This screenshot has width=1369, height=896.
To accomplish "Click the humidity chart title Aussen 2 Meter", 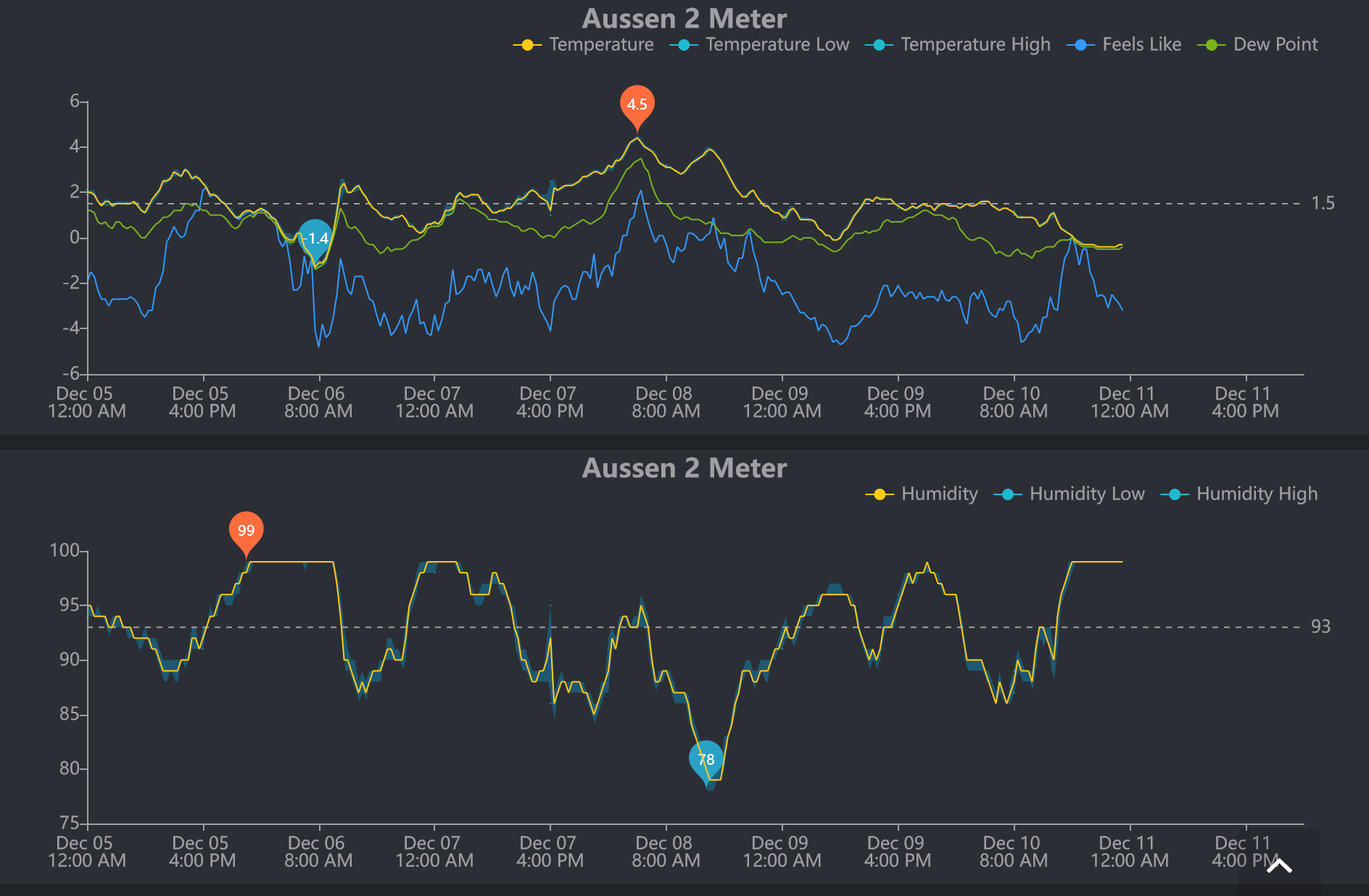I will tap(684, 468).
